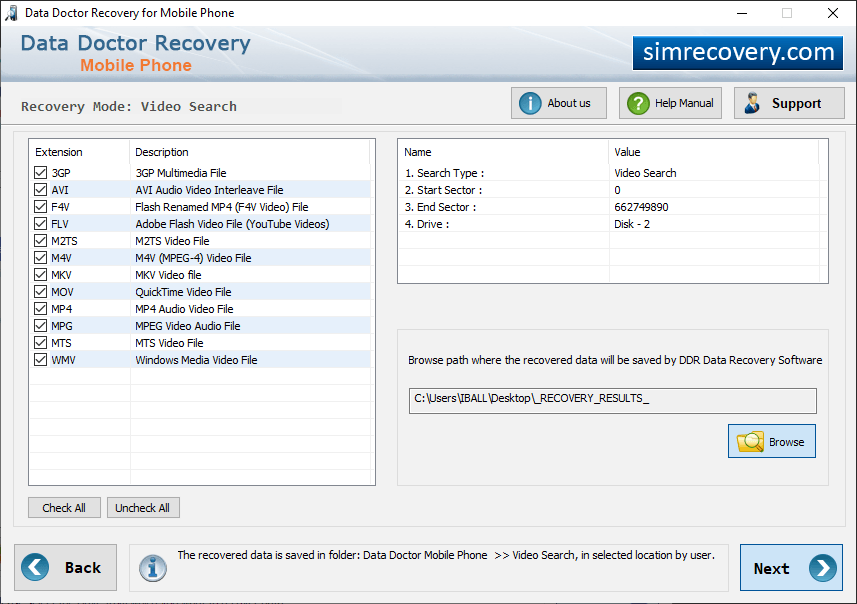Click the app icon in the title bar

pyautogui.click(x=11, y=13)
